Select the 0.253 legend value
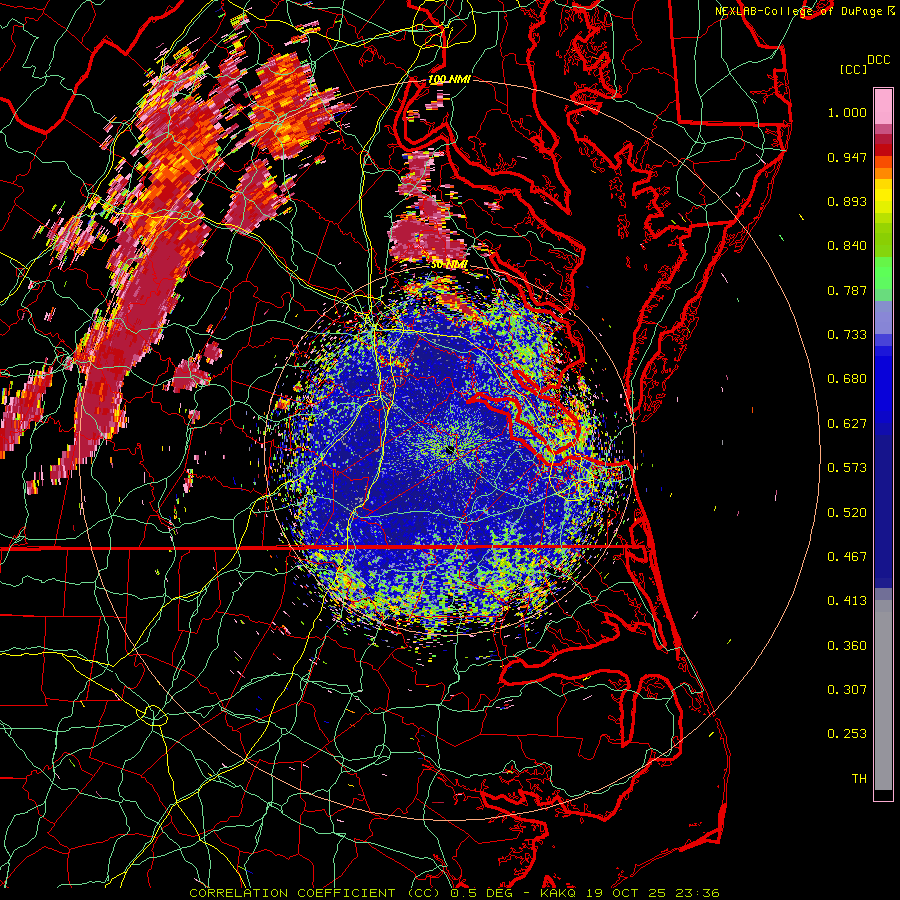900x900 pixels. [x=847, y=734]
